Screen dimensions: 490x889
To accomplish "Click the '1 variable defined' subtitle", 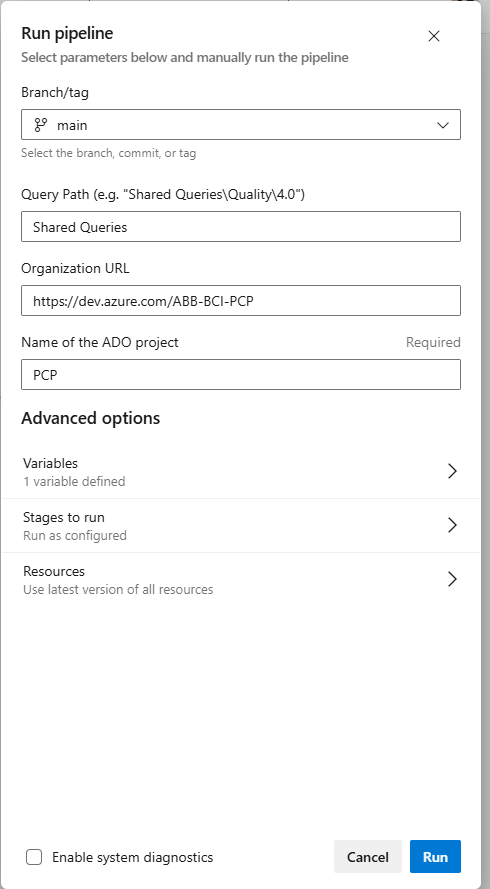I will point(74,481).
